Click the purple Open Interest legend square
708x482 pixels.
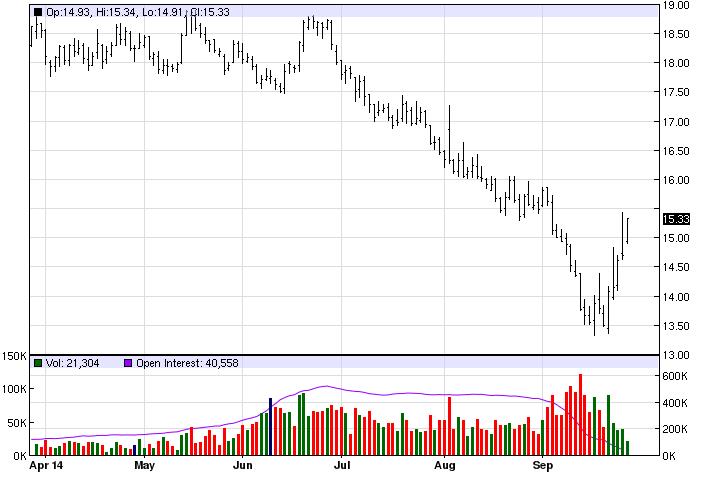coord(128,363)
